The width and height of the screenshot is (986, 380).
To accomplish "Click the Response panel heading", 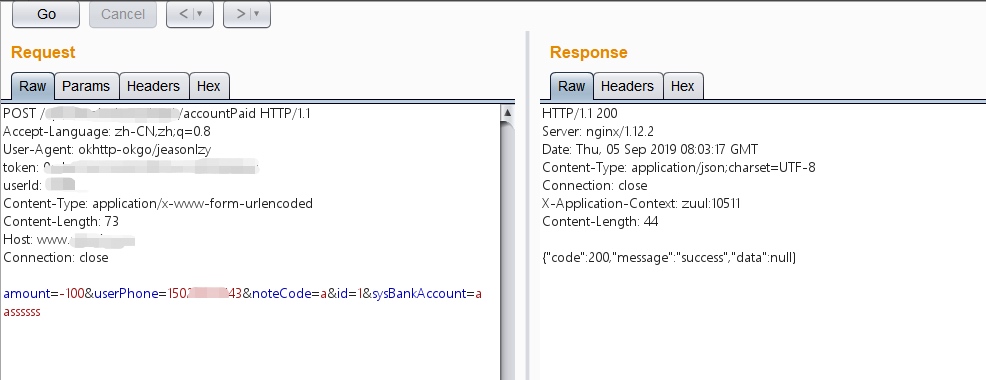I will click(x=589, y=52).
